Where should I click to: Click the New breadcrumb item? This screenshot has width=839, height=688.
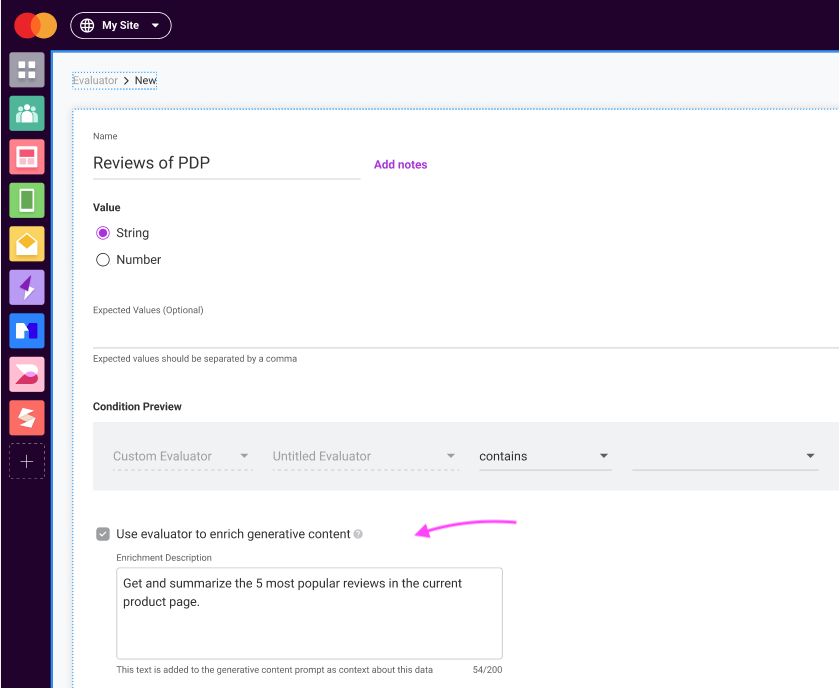146,80
